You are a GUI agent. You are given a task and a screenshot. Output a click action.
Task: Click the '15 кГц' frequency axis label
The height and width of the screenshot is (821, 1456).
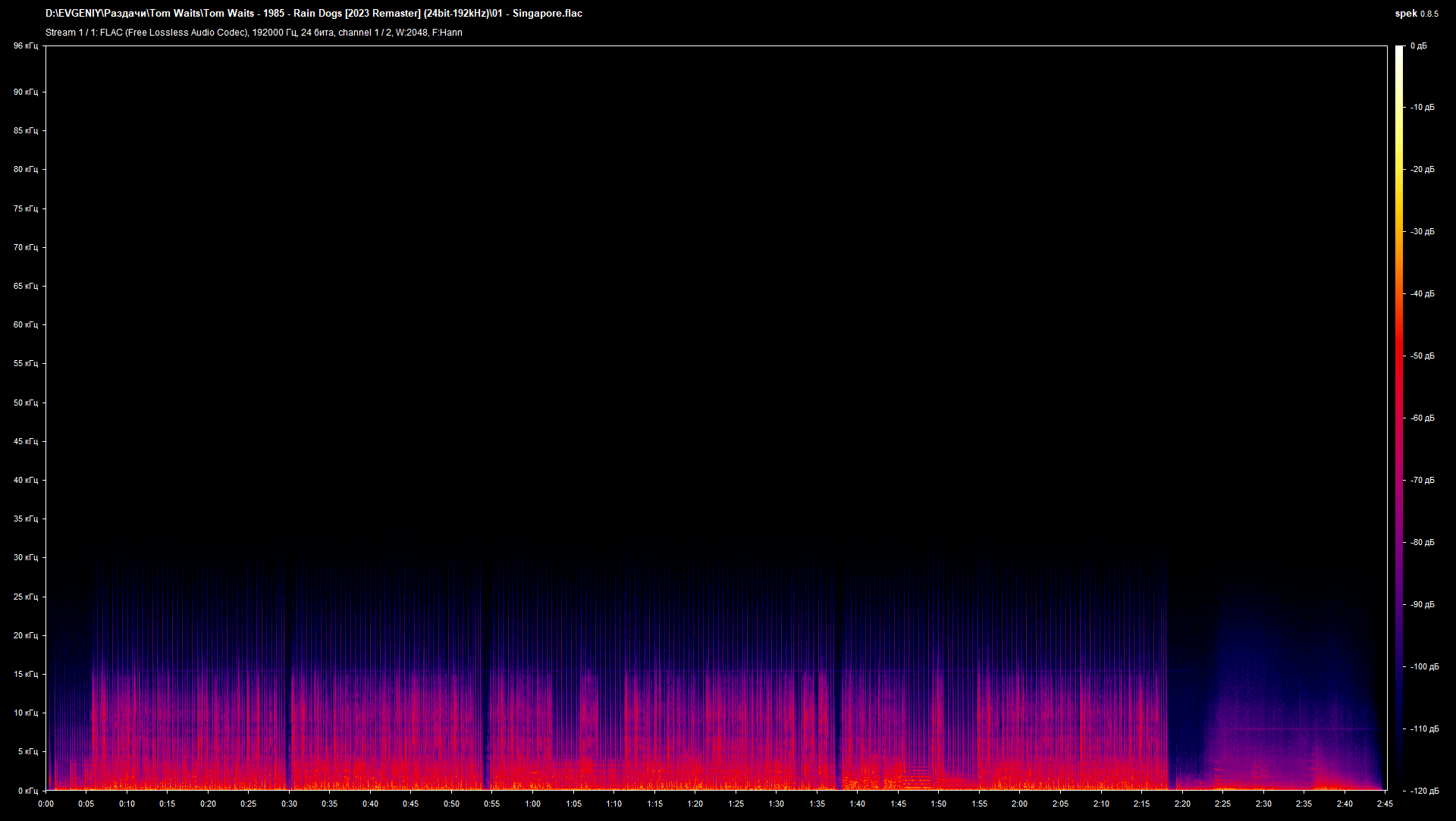coord(25,675)
